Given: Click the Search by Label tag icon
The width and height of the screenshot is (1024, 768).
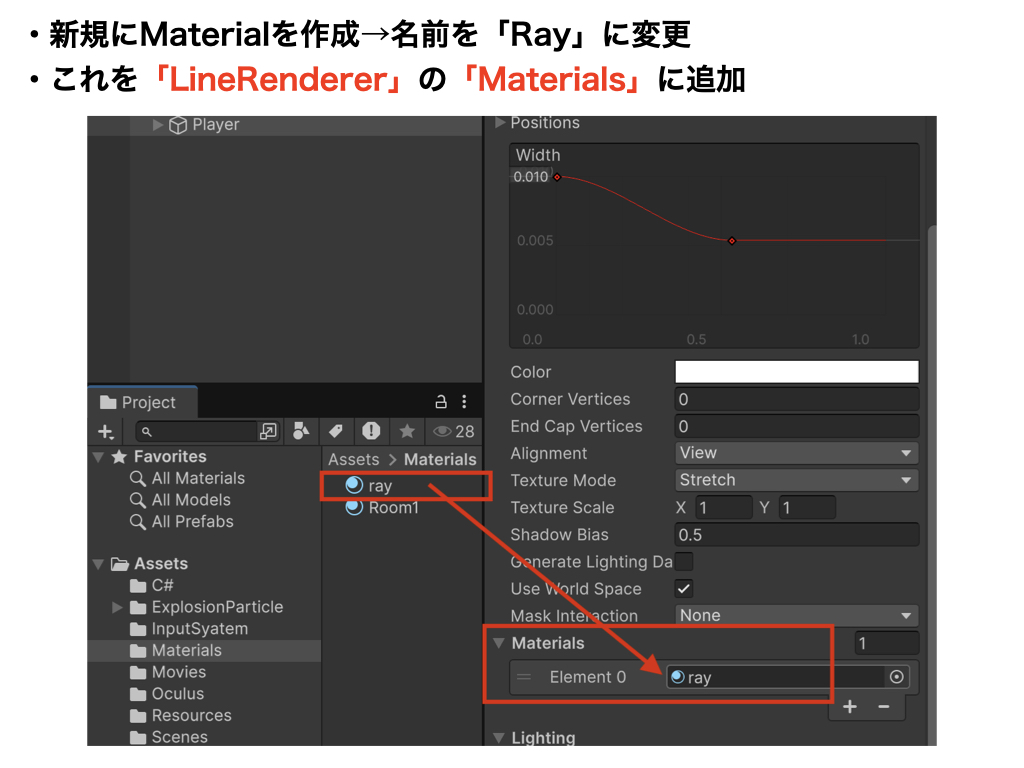Looking at the screenshot, I should pos(336,431).
